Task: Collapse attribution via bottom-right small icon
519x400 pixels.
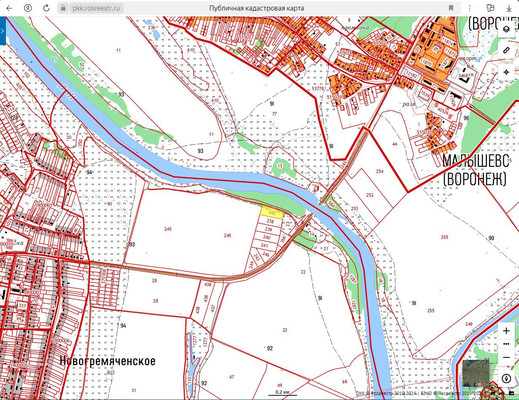Action: click(x=511, y=393)
